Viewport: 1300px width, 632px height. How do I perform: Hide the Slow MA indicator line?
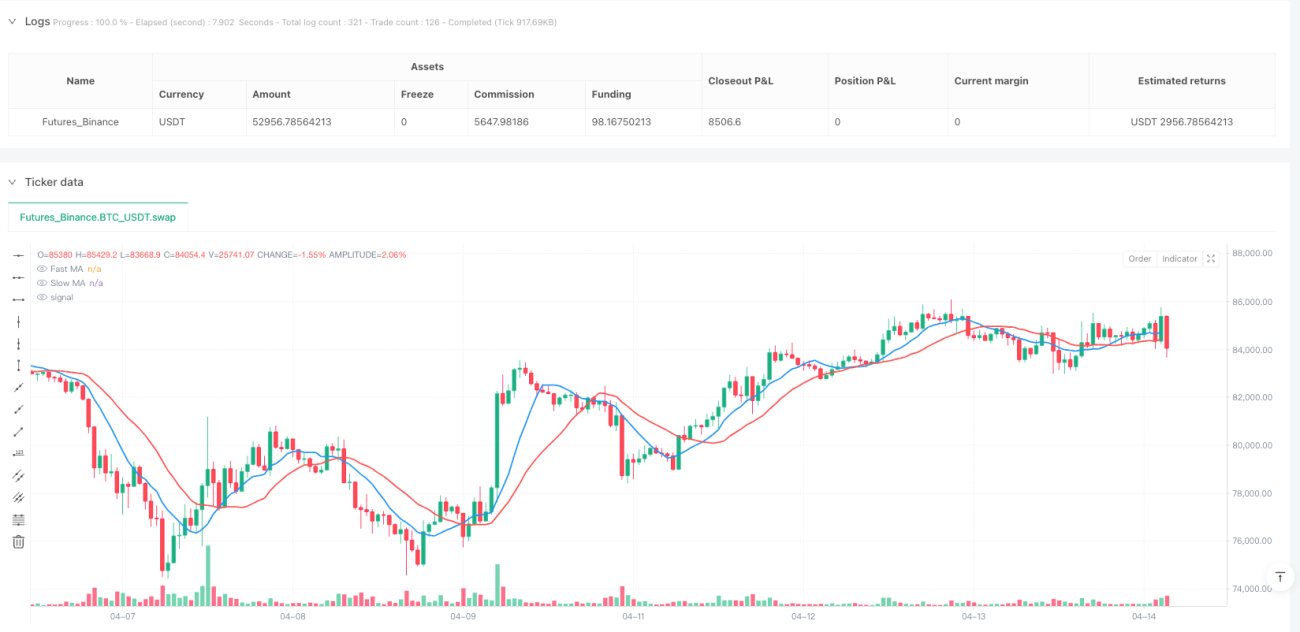point(42,283)
